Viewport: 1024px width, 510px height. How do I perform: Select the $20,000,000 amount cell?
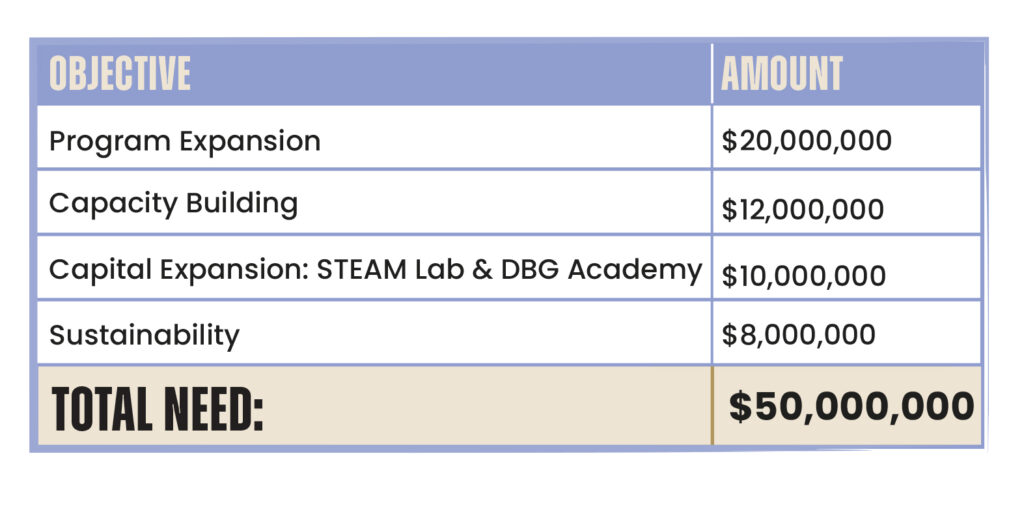coord(806,141)
